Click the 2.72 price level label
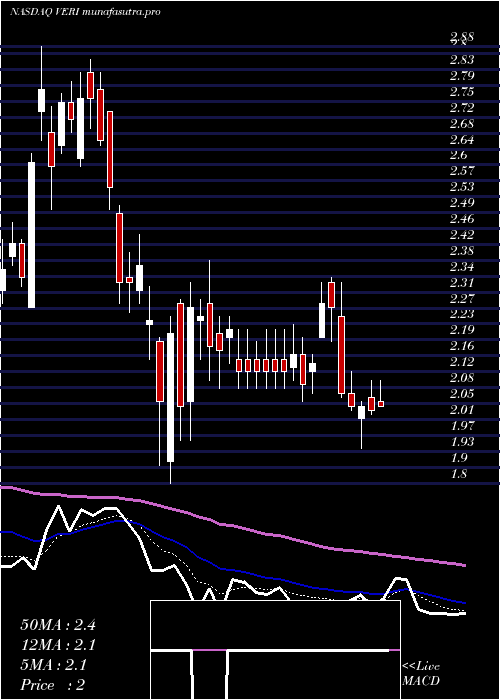500x700 pixels. (462, 108)
